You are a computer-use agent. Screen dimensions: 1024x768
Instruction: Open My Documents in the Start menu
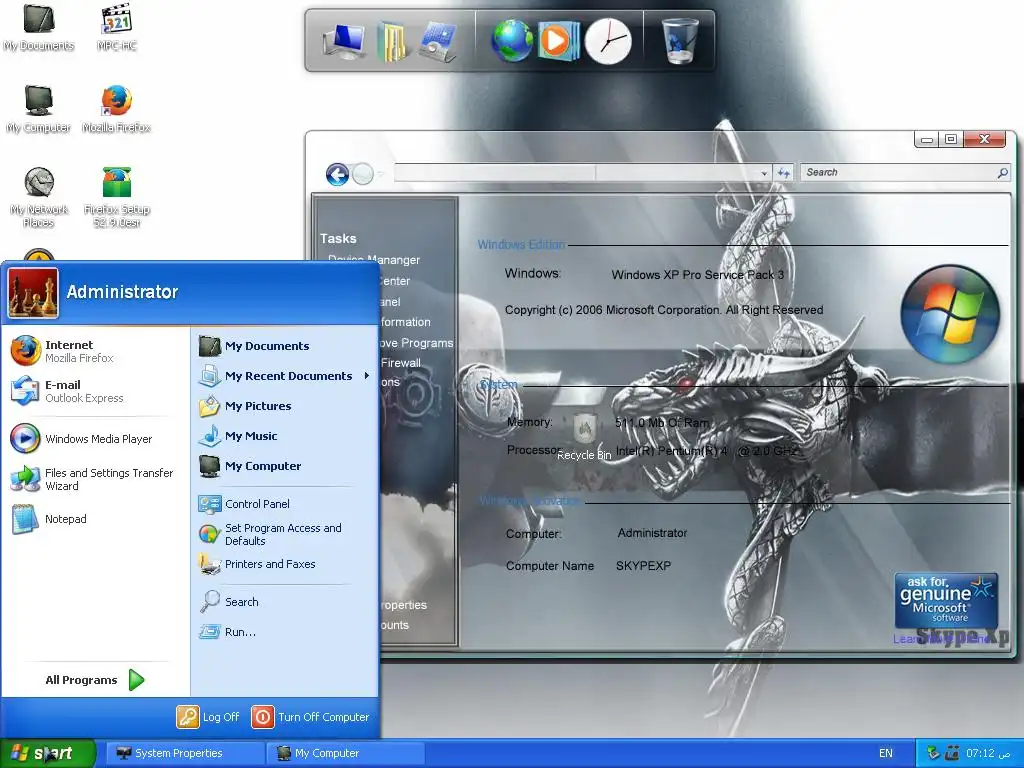[x=285, y=346]
